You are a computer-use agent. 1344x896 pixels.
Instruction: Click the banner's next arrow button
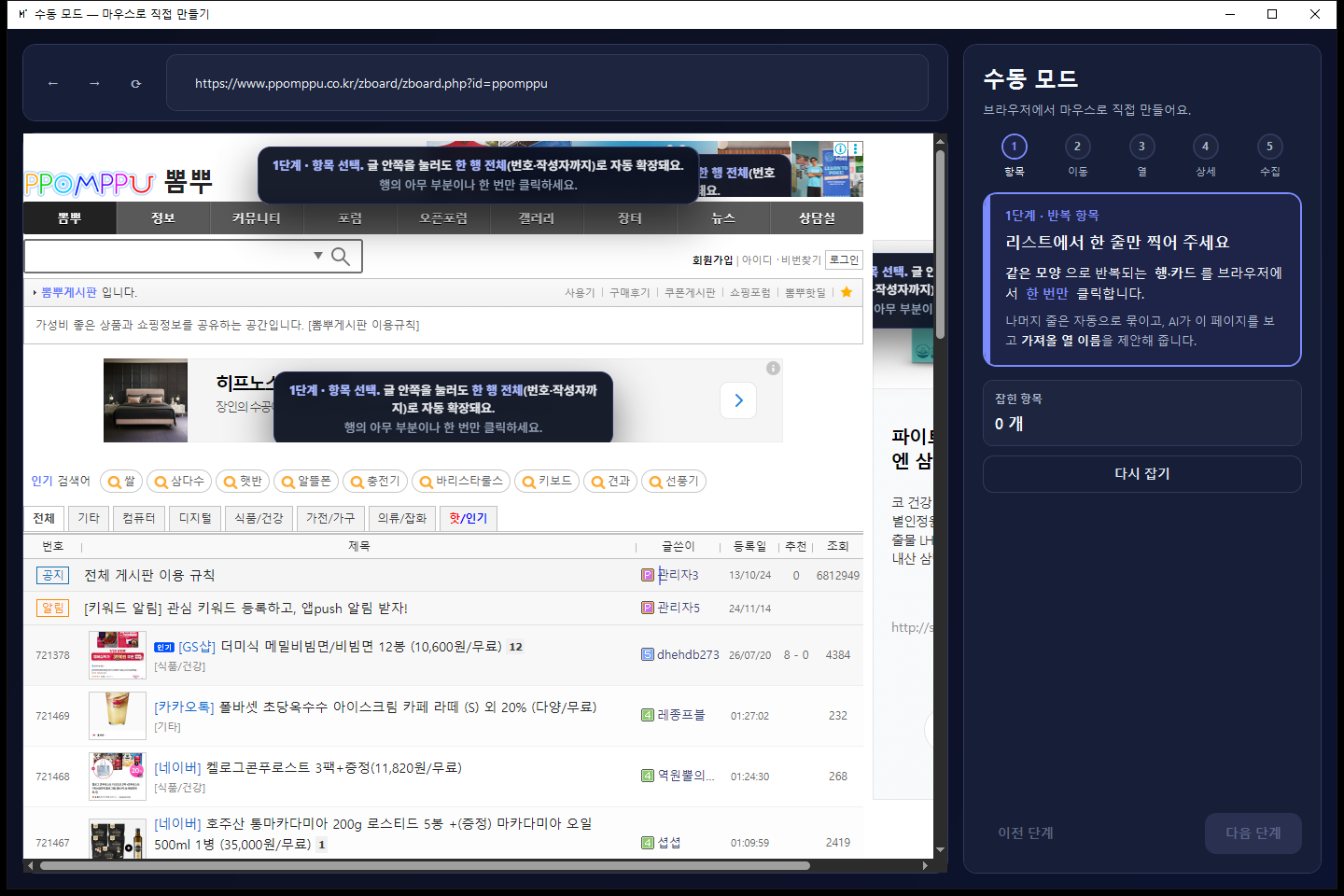[x=738, y=400]
